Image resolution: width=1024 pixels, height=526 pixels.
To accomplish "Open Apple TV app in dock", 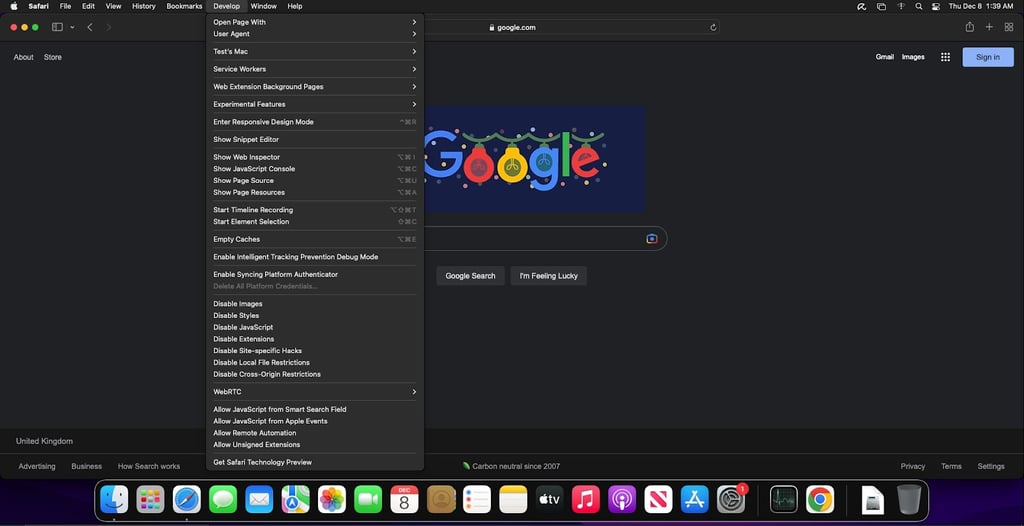I will [x=549, y=500].
